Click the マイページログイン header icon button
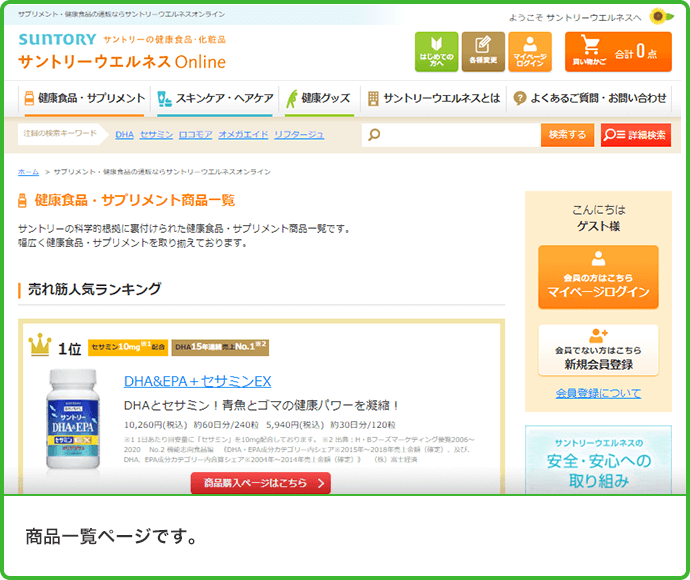The height and width of the screenshot is (580, 690). tap(530, 52)
